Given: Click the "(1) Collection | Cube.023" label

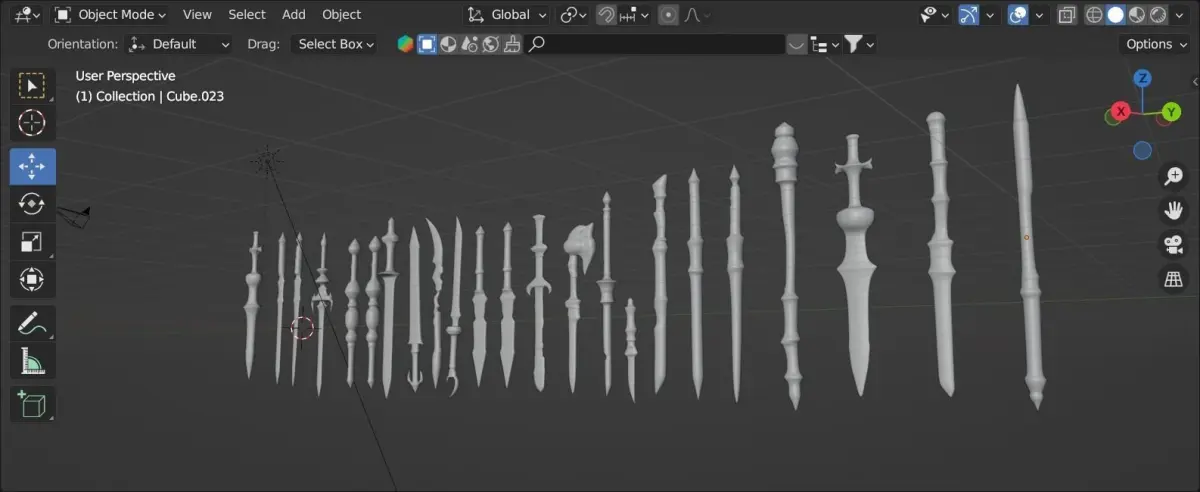Looking at the screenshot, I should [x=150, y=96].
